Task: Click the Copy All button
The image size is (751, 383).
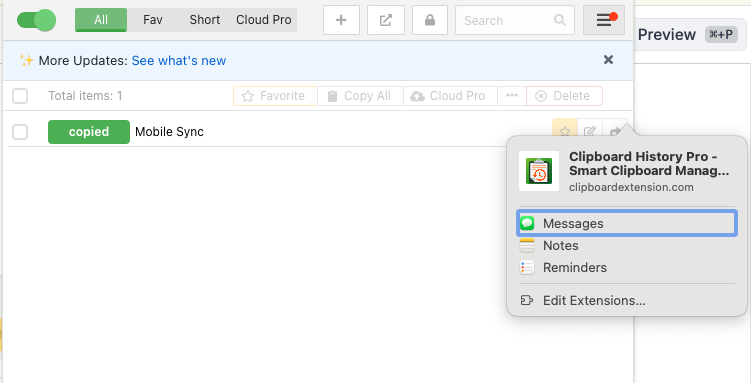Action: pyautogui.click(x=360, y=96)
